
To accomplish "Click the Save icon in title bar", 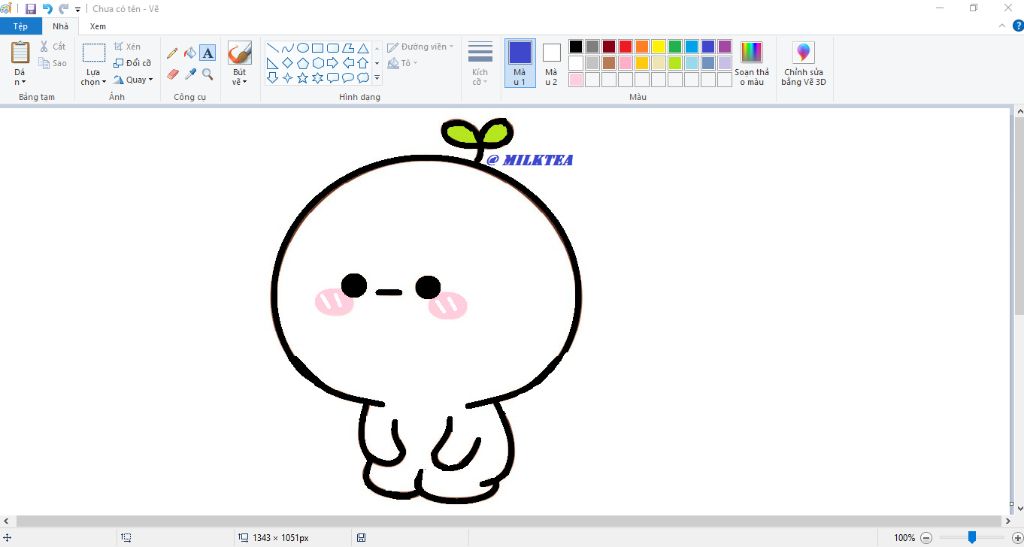I will coord(30,8).
